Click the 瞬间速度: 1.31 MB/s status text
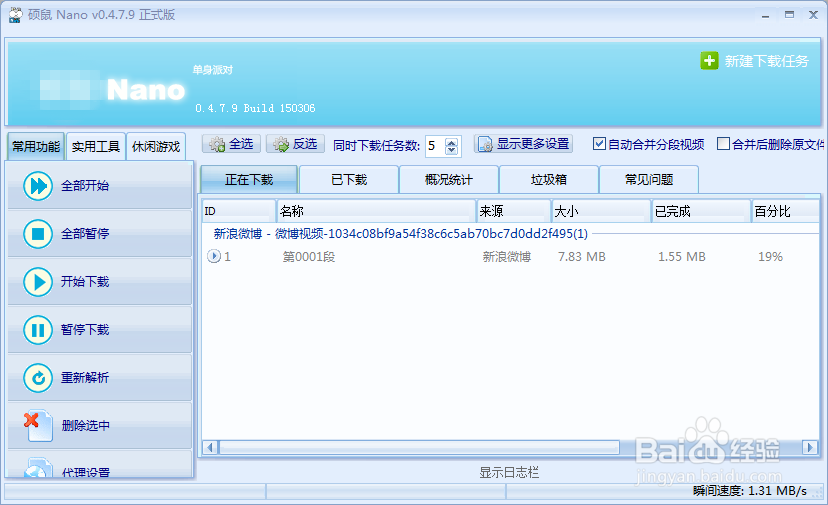 pyautogui.click(x=750, y=491)
